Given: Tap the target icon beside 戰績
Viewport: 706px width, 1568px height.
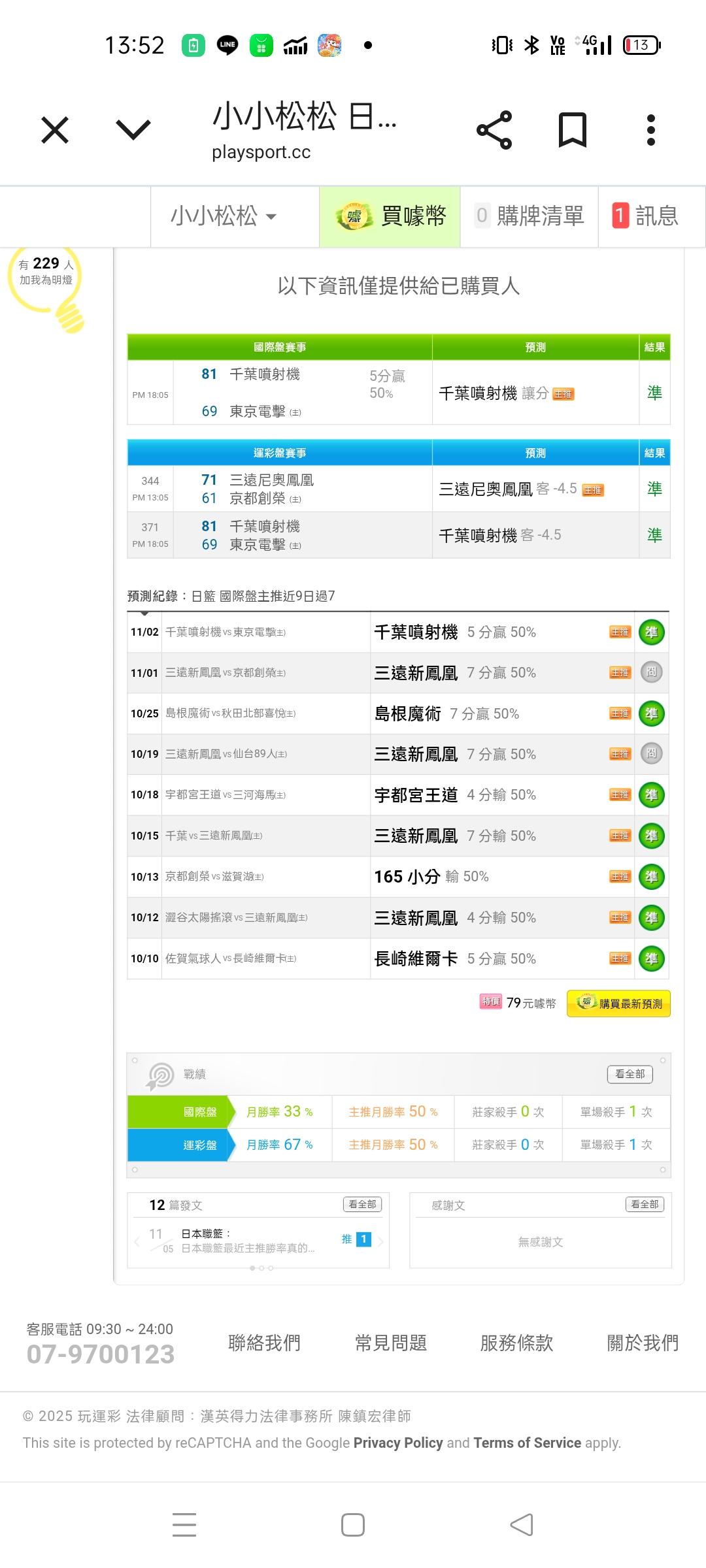Looking at the screenshot, I should [160, 1075].
